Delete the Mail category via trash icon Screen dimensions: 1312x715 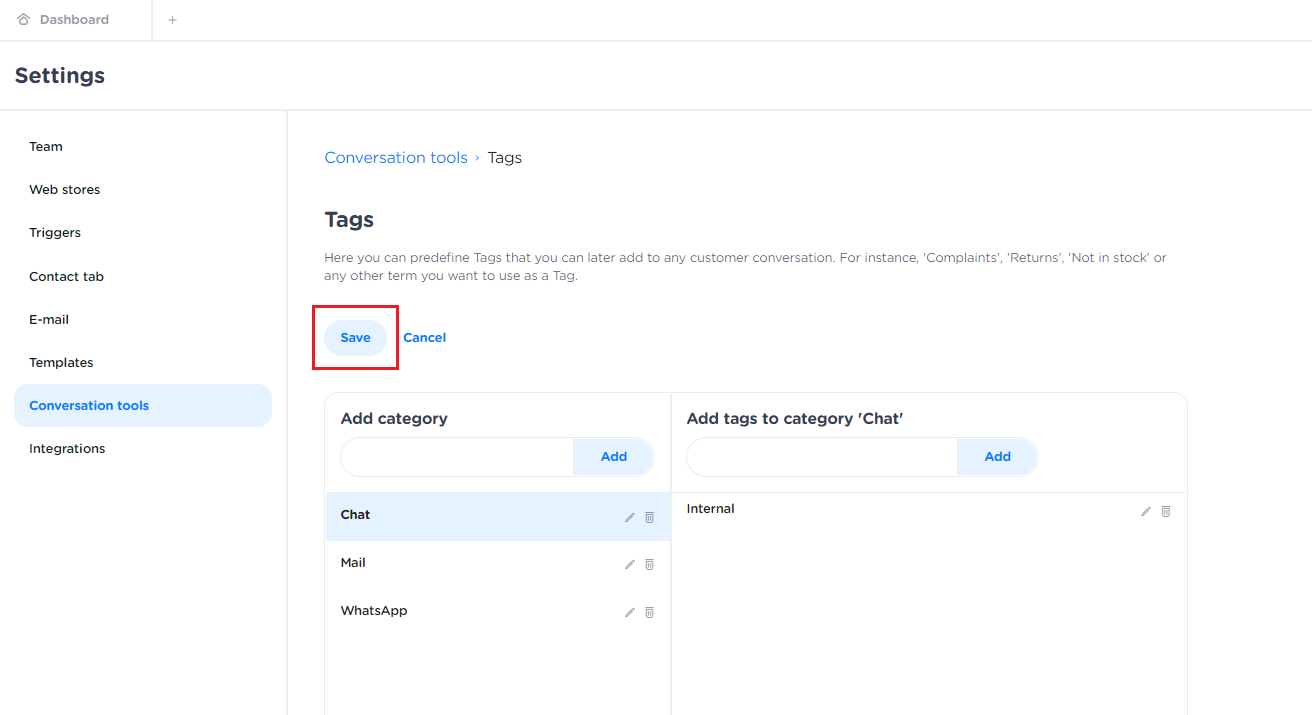tap(649, 565)
